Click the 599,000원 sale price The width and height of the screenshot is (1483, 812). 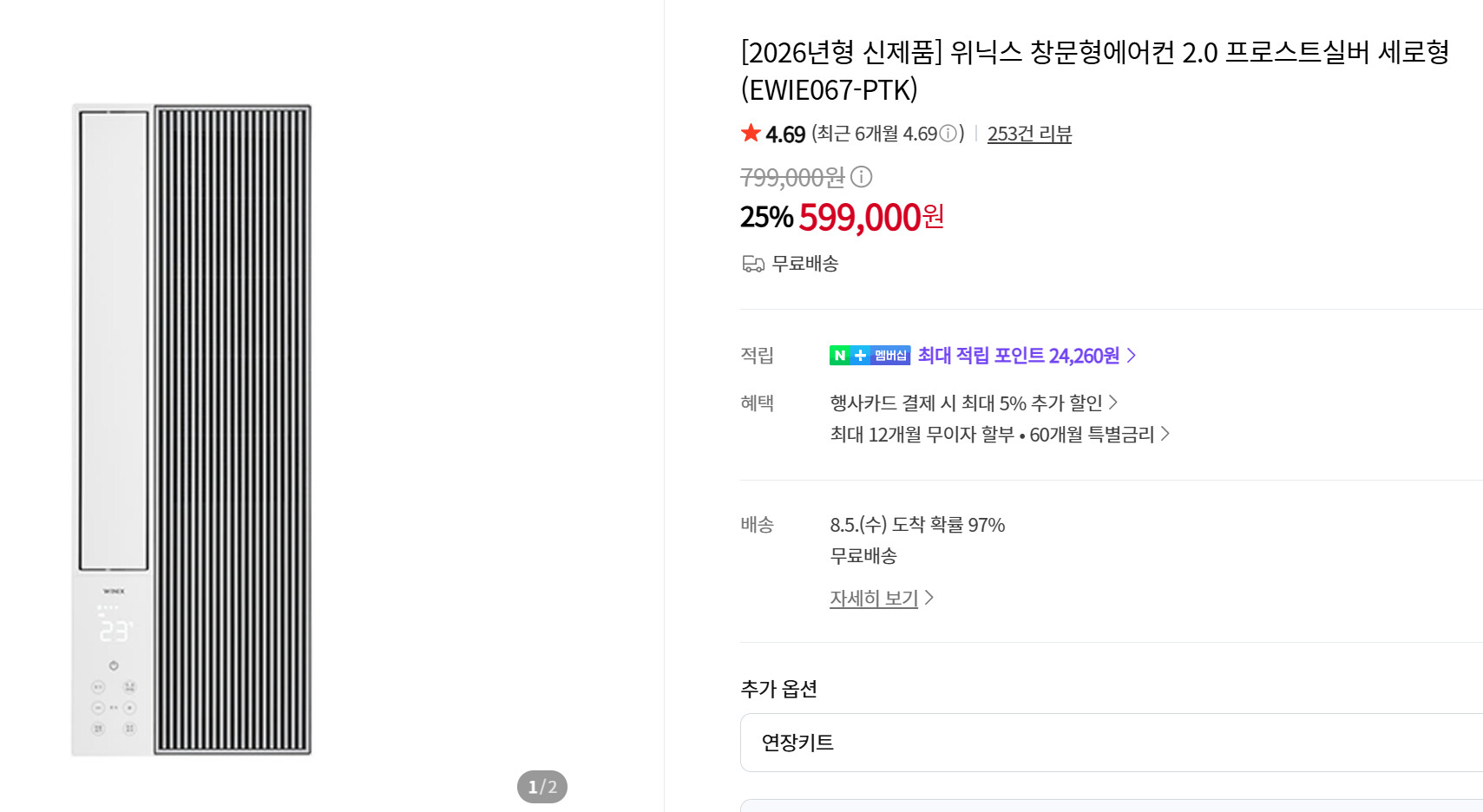pos(871,217)
